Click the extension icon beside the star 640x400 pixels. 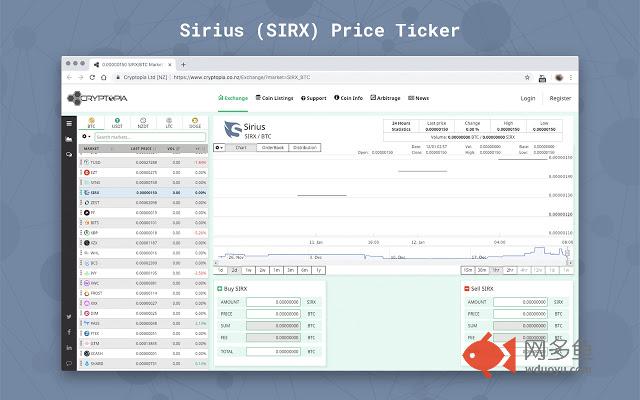(x=542, y=78)
